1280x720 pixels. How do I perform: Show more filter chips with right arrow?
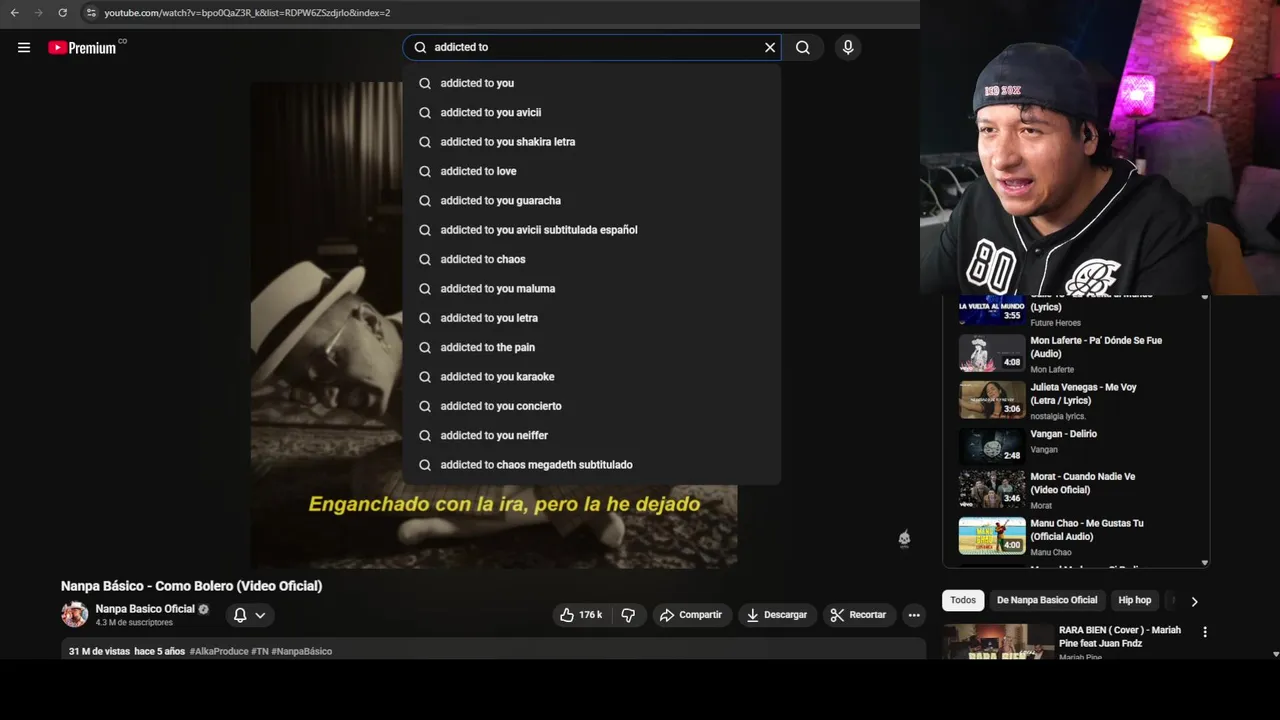[1194, 601]
